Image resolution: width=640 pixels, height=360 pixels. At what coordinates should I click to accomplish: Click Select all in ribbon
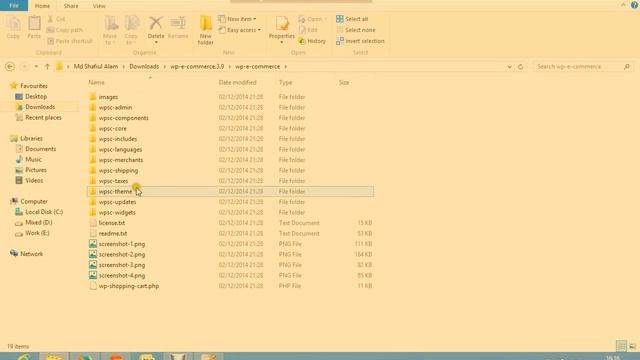352,19
